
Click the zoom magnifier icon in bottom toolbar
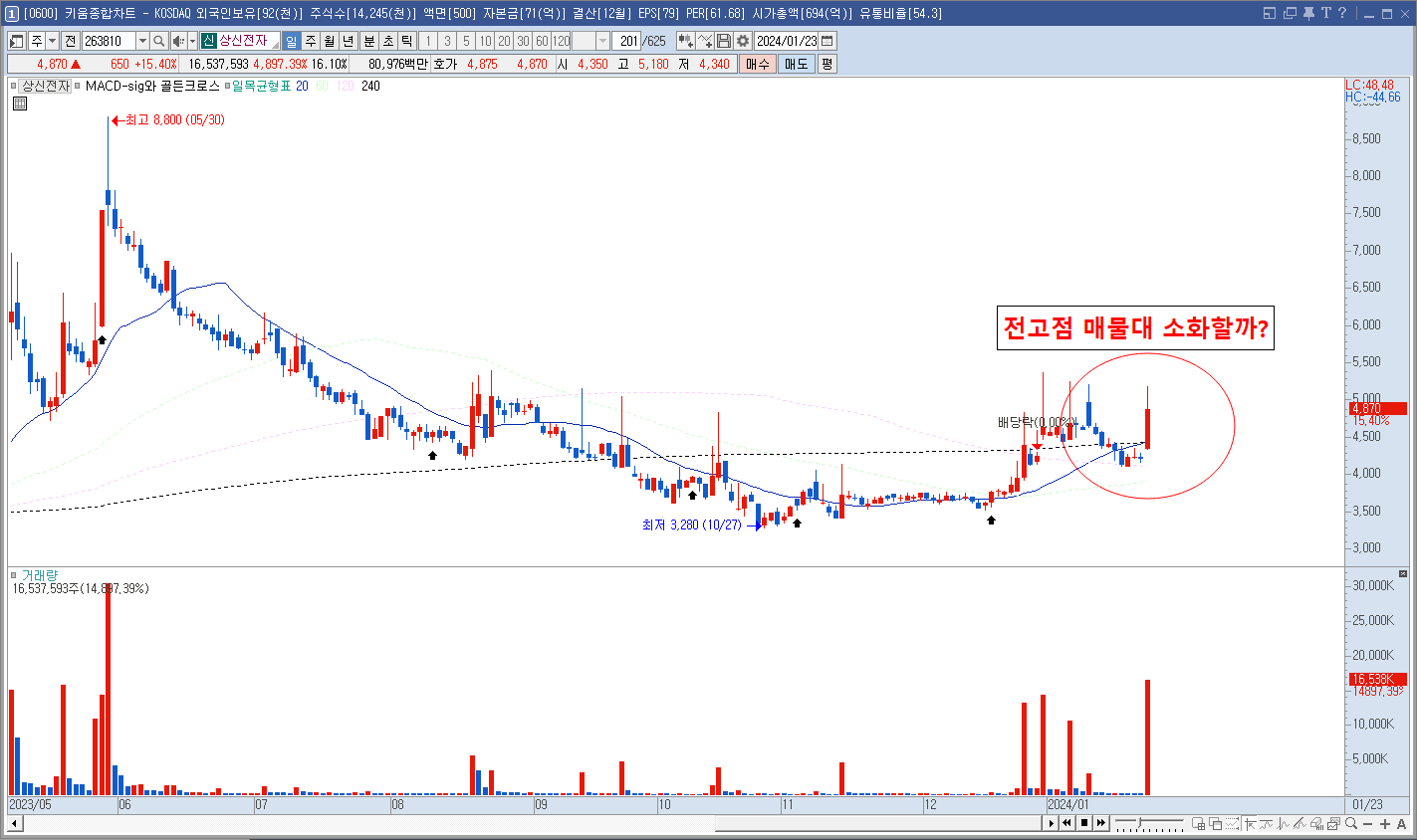pos(1351,823)
